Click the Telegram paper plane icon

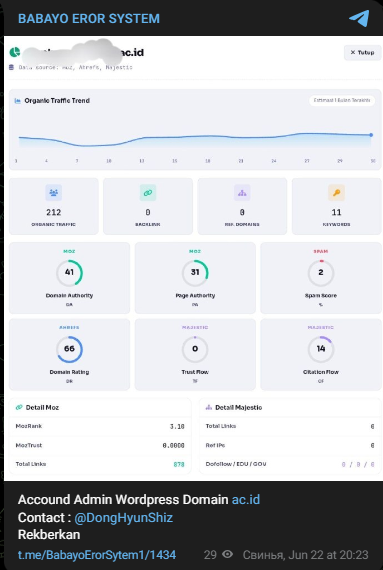pos(359,18)
